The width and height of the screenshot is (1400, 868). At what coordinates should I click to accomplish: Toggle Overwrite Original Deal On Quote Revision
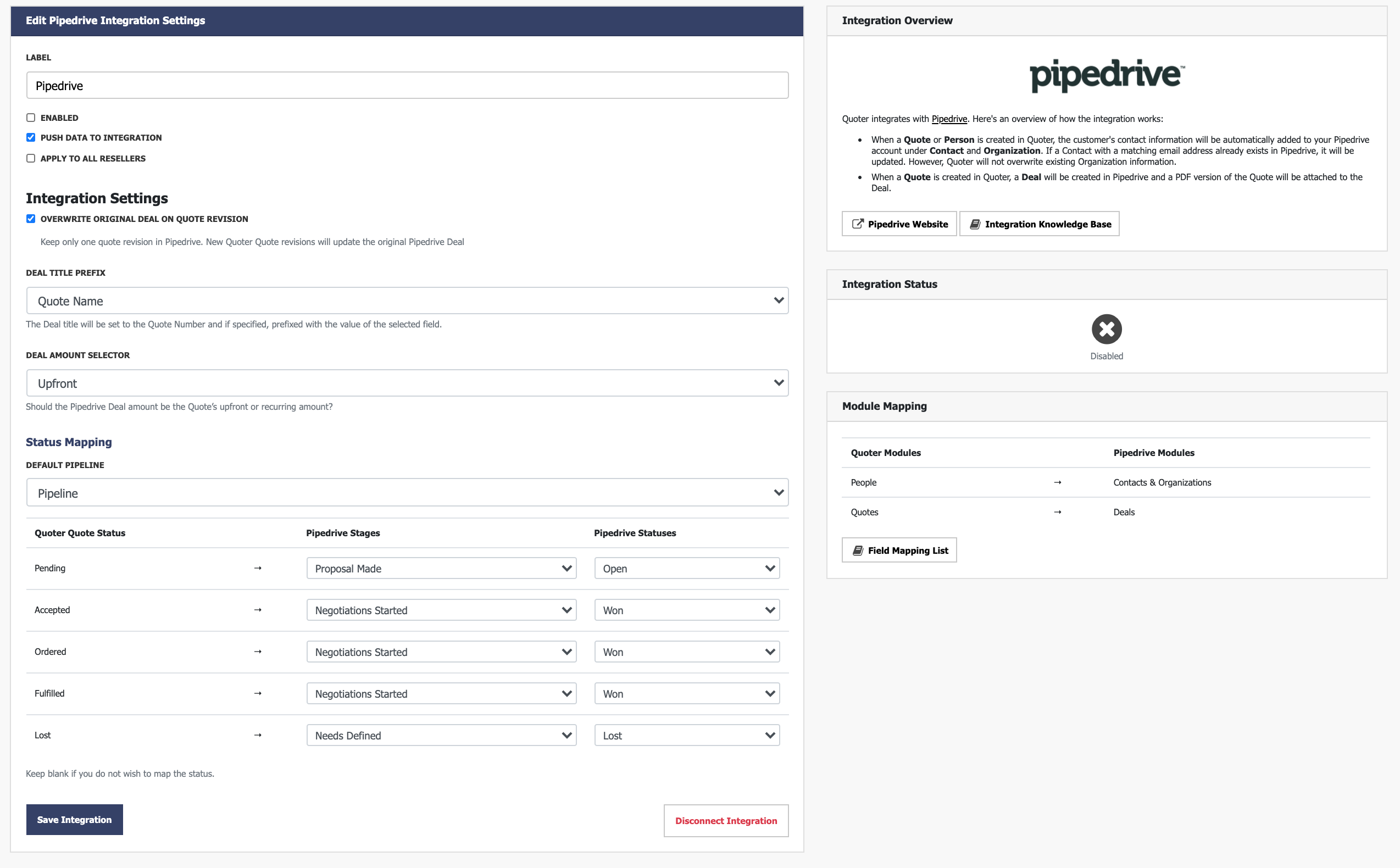31,219
